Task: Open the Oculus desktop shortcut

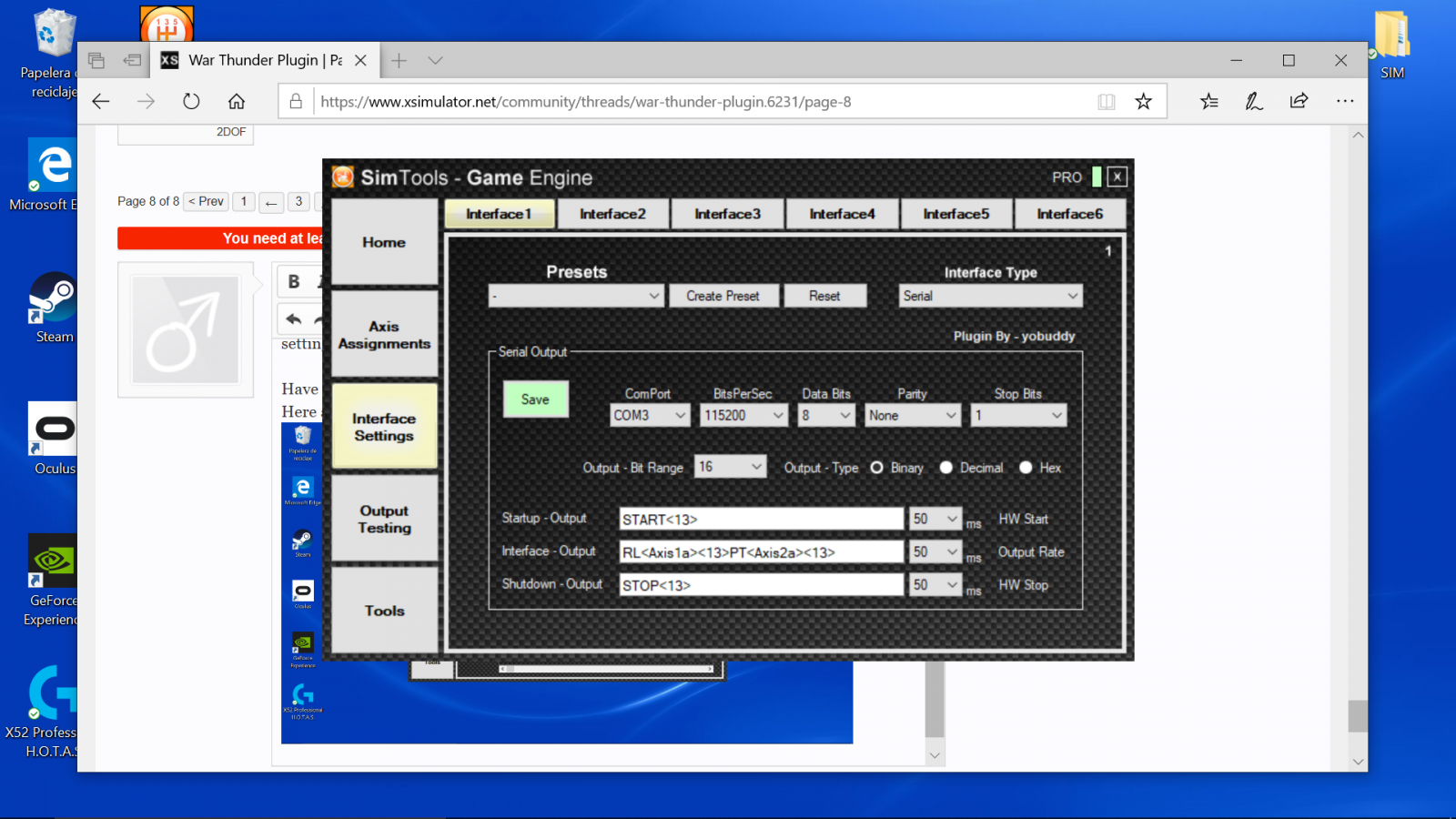Action: point(53,437)
